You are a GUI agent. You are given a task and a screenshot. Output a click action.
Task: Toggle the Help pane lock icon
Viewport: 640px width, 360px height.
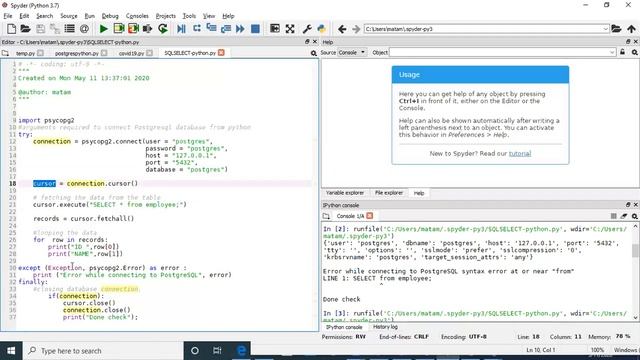pos(622,52)
